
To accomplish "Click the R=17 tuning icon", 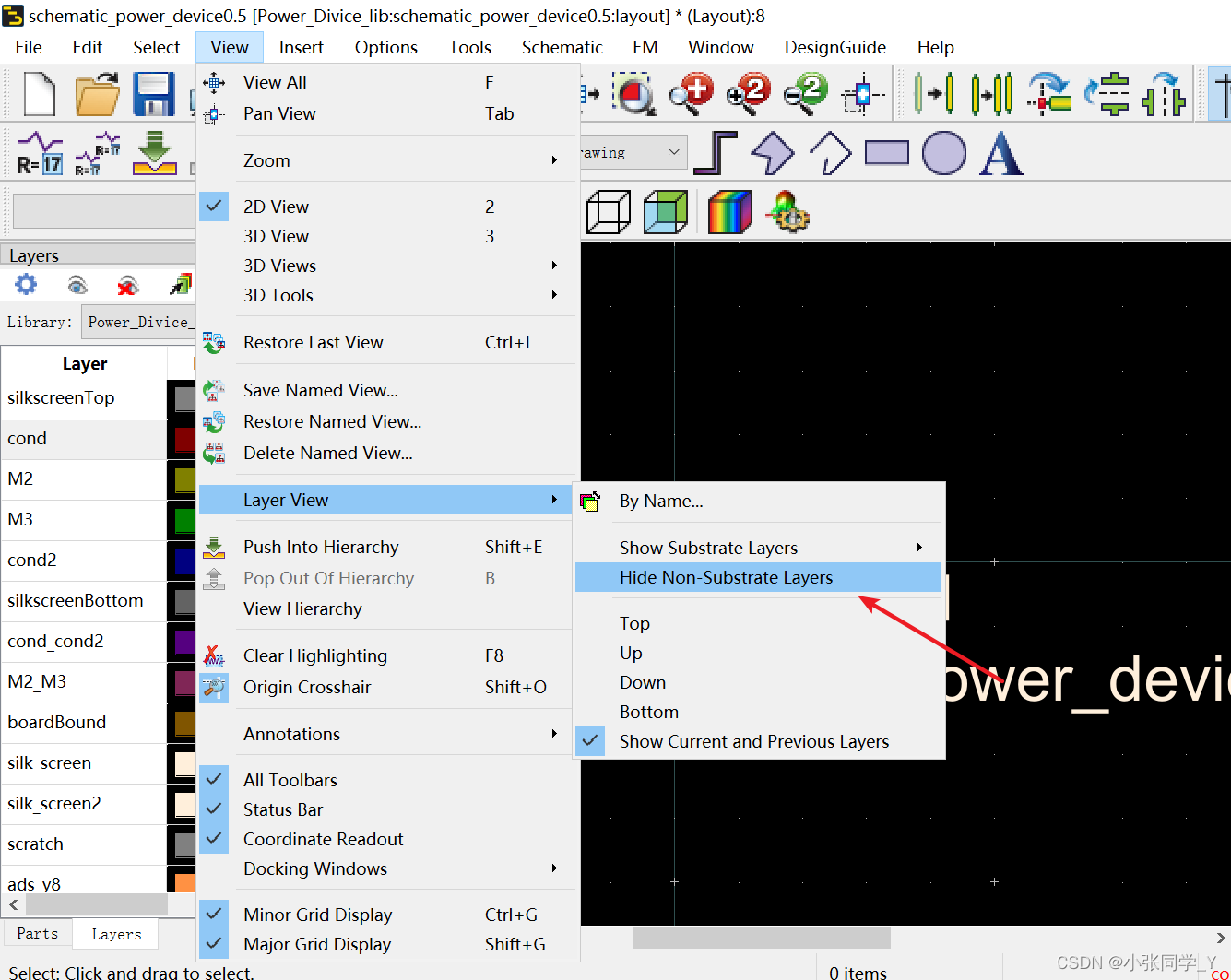I will tap(40, 153).
